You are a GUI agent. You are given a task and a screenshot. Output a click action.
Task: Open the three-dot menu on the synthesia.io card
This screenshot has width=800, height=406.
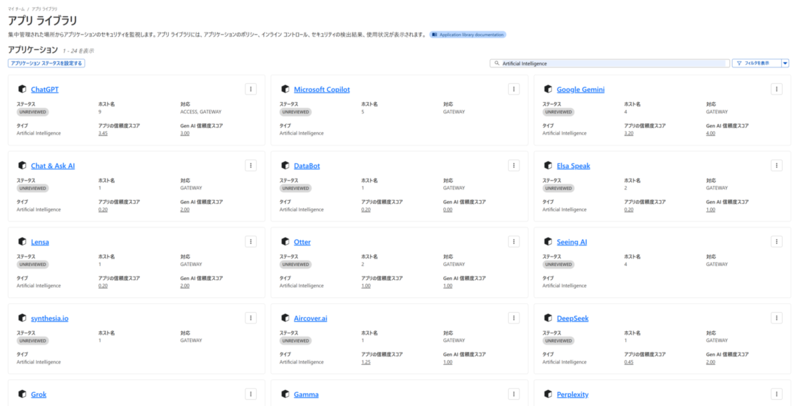point(251,318)
